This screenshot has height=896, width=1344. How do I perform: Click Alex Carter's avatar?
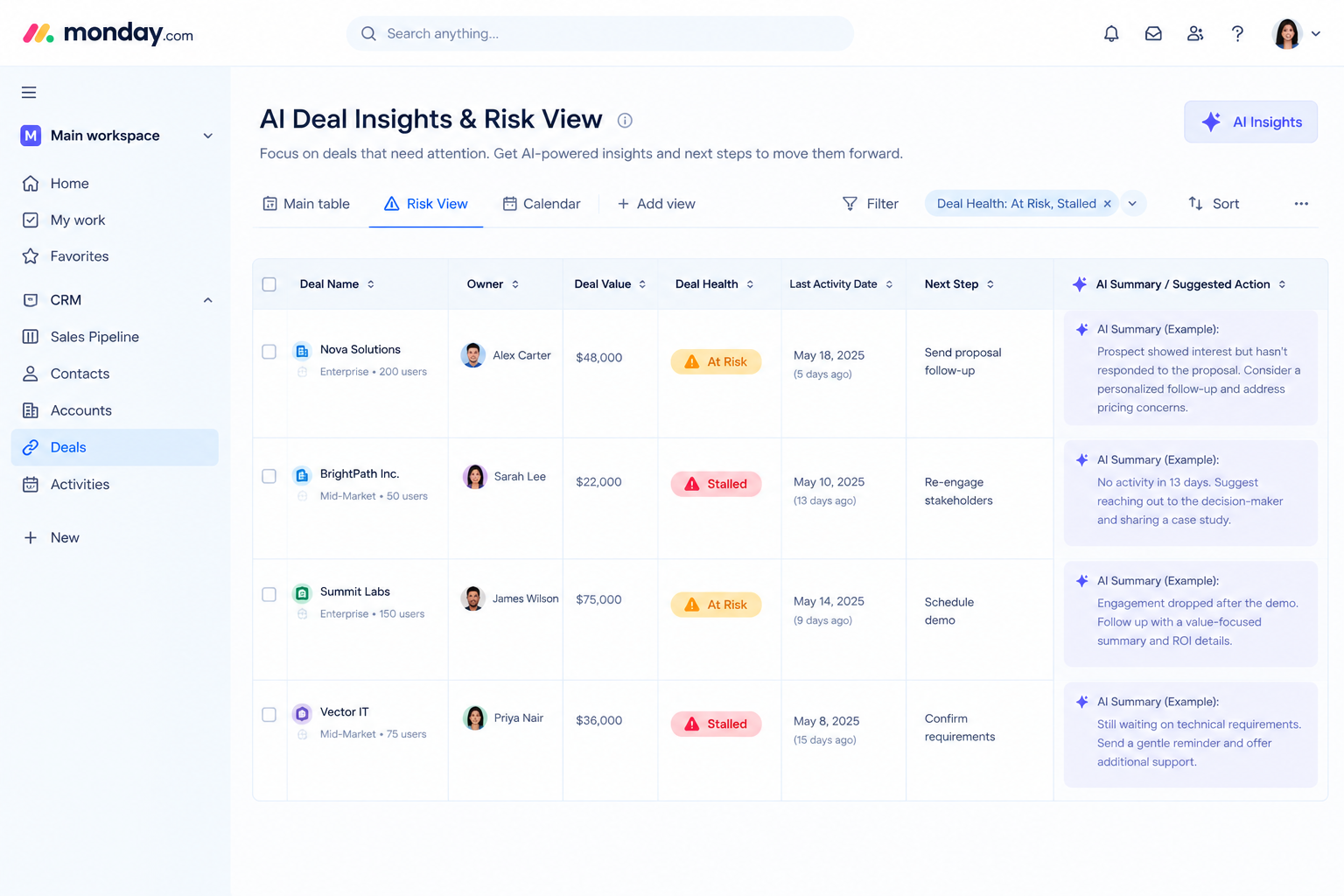[473, 355]
